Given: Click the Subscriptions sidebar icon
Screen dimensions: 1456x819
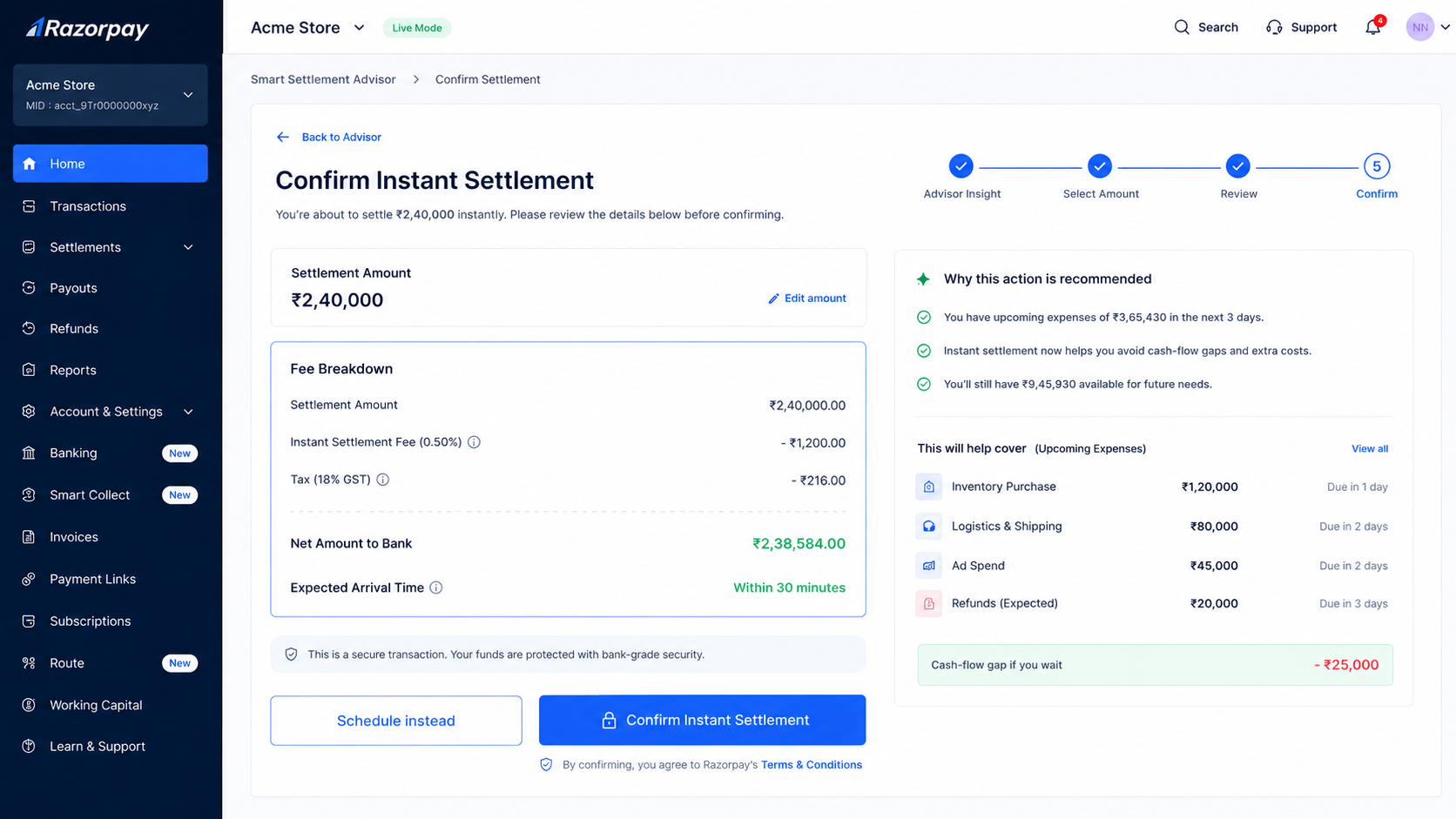Looking at the screenshot, I should coord(29,621).
